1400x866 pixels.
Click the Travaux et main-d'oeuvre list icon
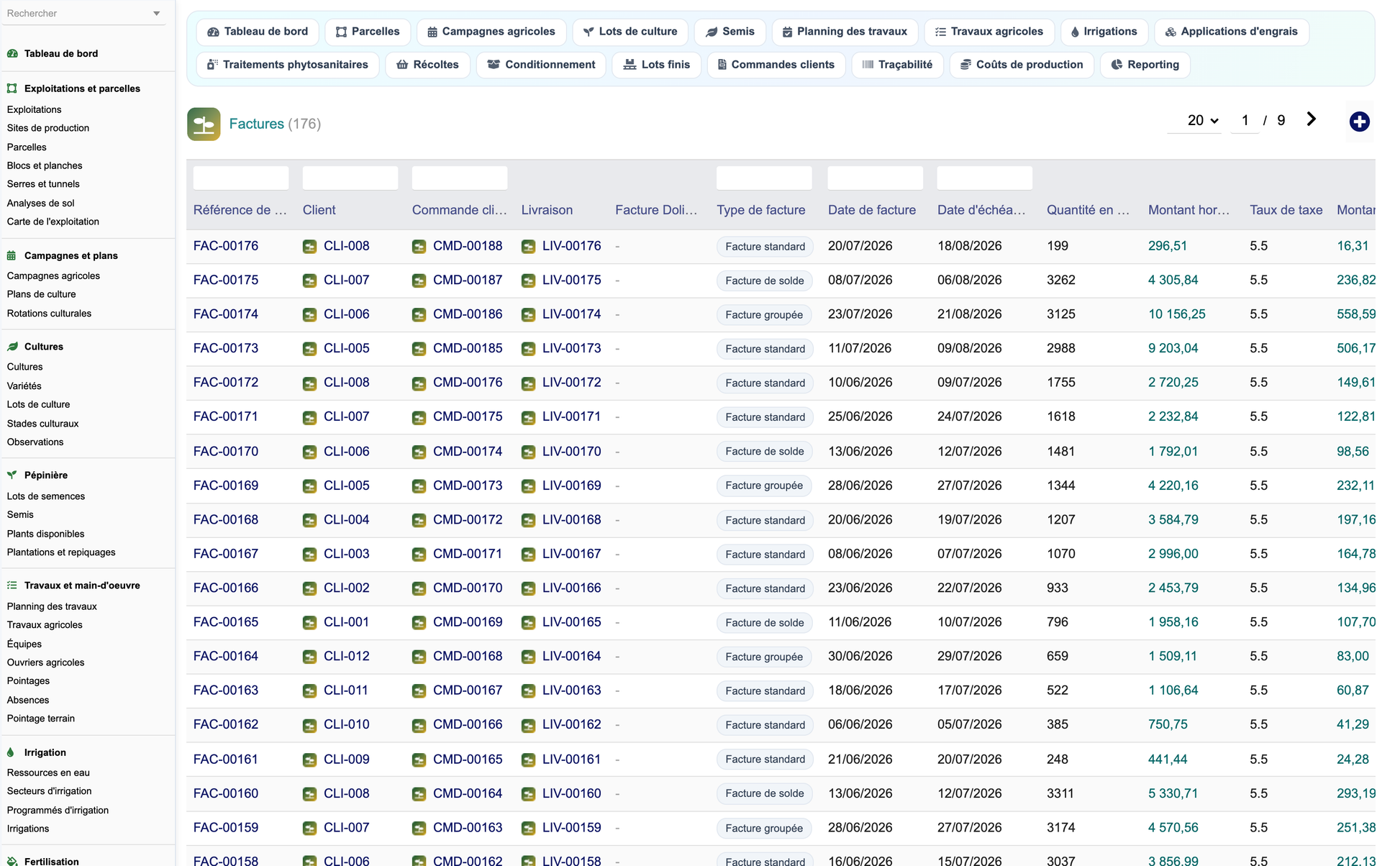pyautogui.click(x=12, y=585)
